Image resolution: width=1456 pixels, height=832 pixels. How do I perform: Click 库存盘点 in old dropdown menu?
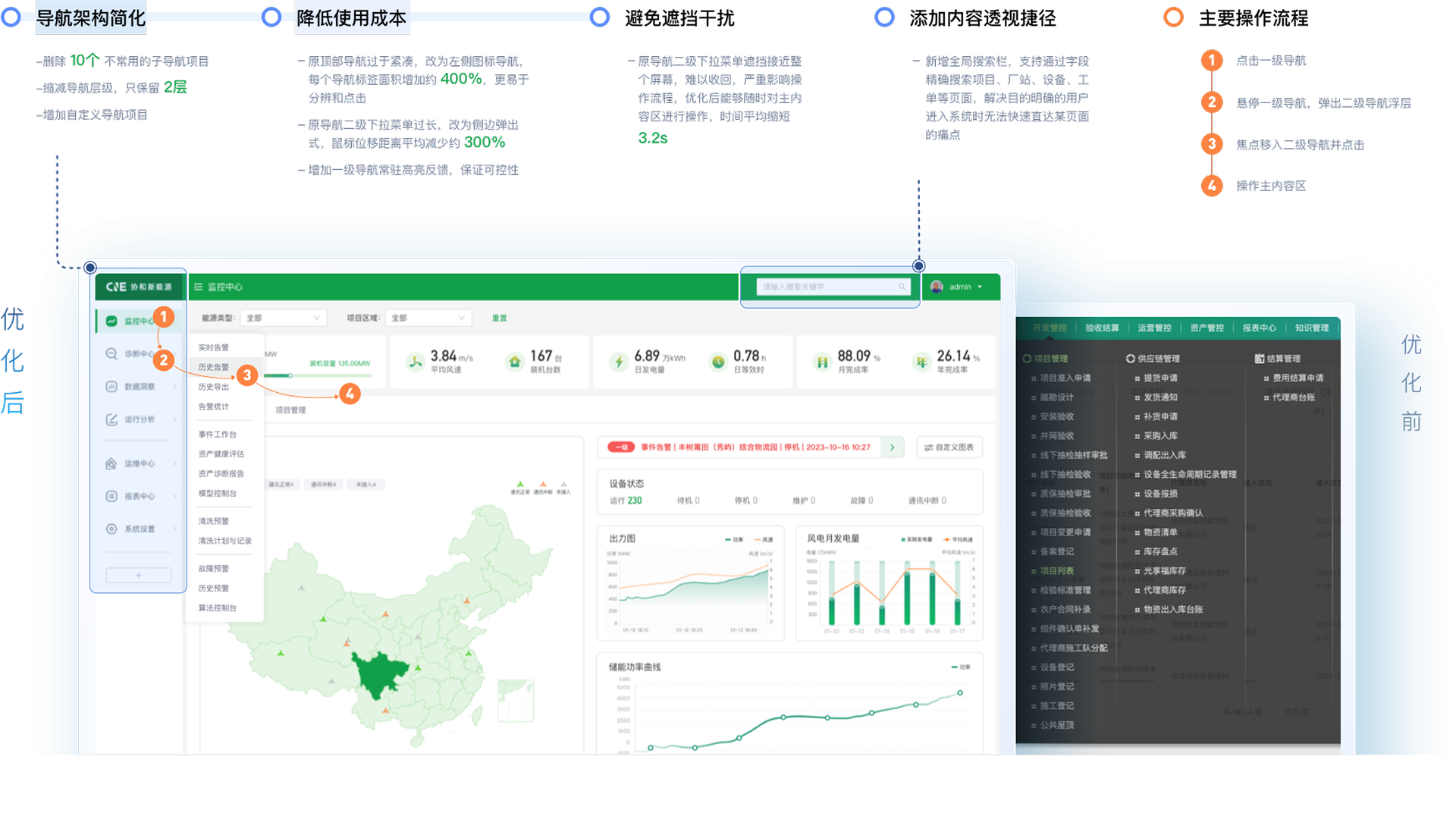pyautogui.click(x=1160, y=551)
